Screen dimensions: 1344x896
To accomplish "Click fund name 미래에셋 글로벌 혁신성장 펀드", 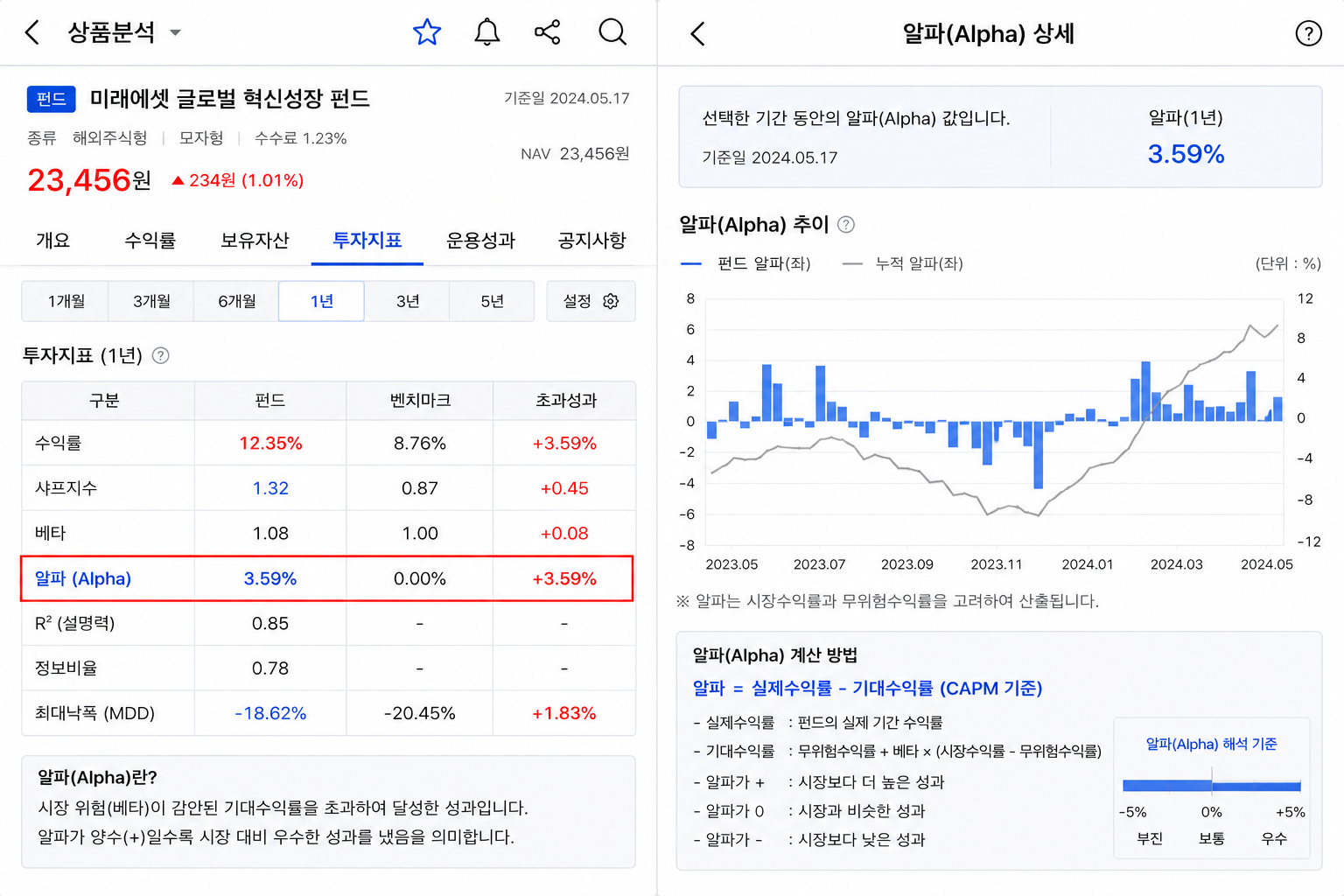I will (x=230, y=98).
